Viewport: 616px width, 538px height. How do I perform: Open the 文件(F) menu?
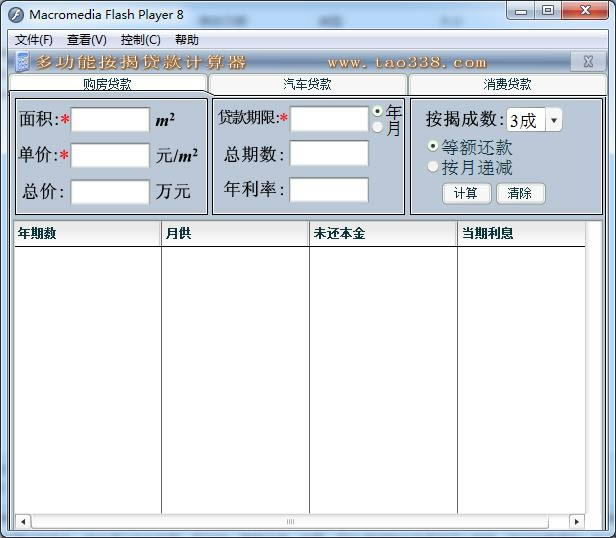(x=34, y=40)
